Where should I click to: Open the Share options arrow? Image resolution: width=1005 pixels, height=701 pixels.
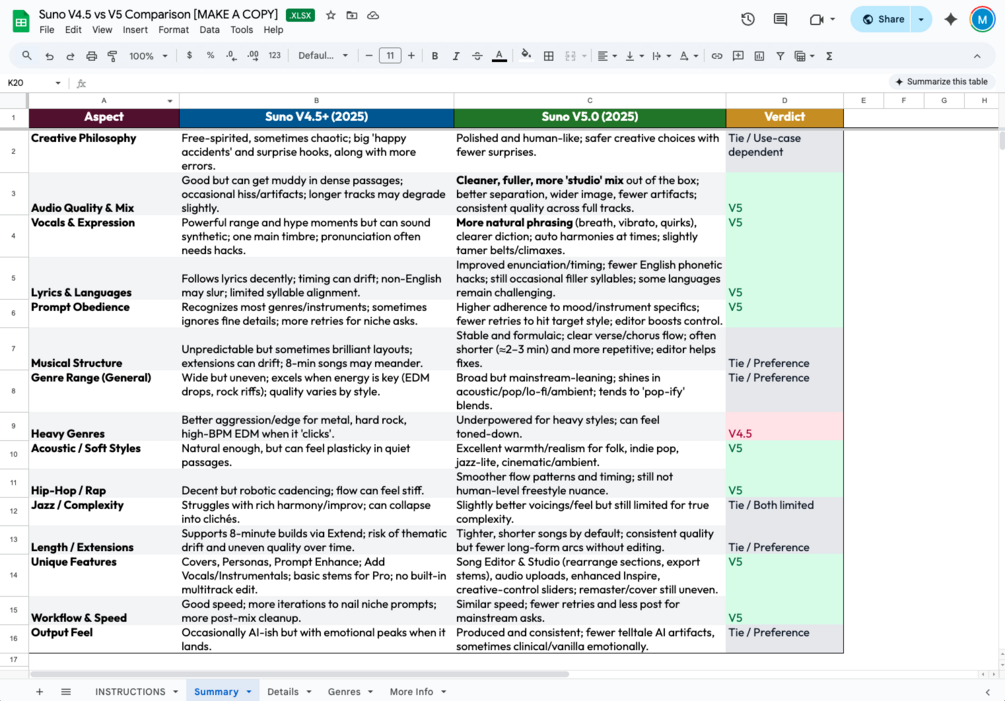[921, 19]
